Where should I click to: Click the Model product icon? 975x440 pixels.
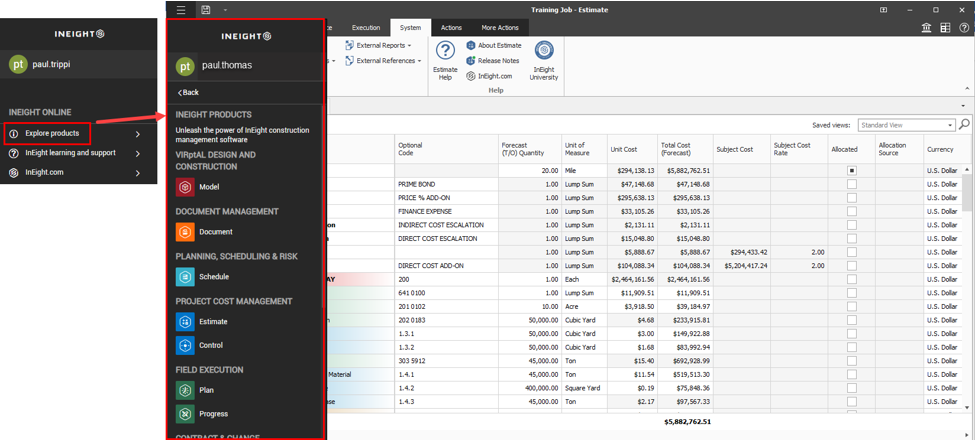[185, 186]
